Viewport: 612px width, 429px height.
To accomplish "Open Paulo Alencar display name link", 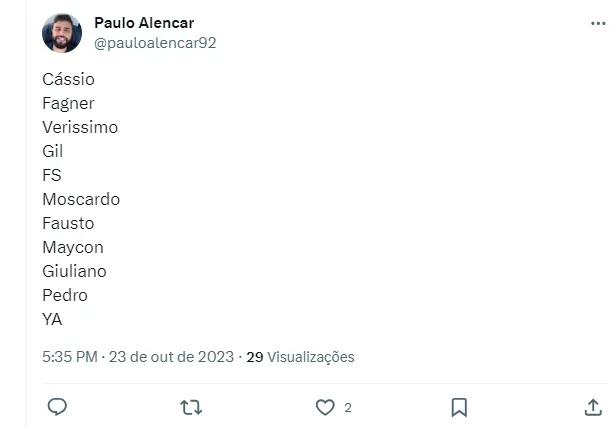I will [x=144, y=23].
